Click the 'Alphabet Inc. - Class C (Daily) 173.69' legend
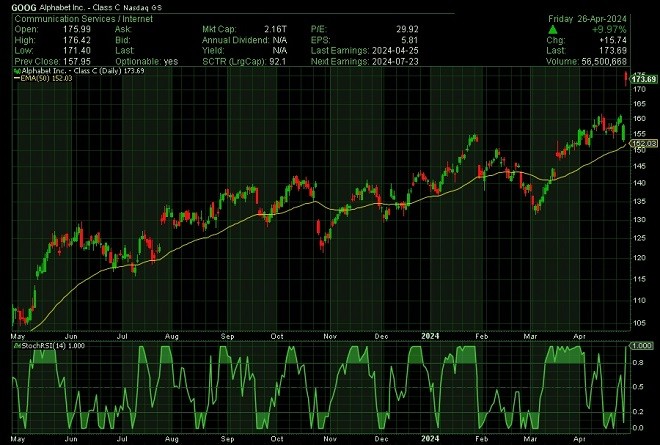The width and height of the screenshot is (660, 445). coord(83,71)
